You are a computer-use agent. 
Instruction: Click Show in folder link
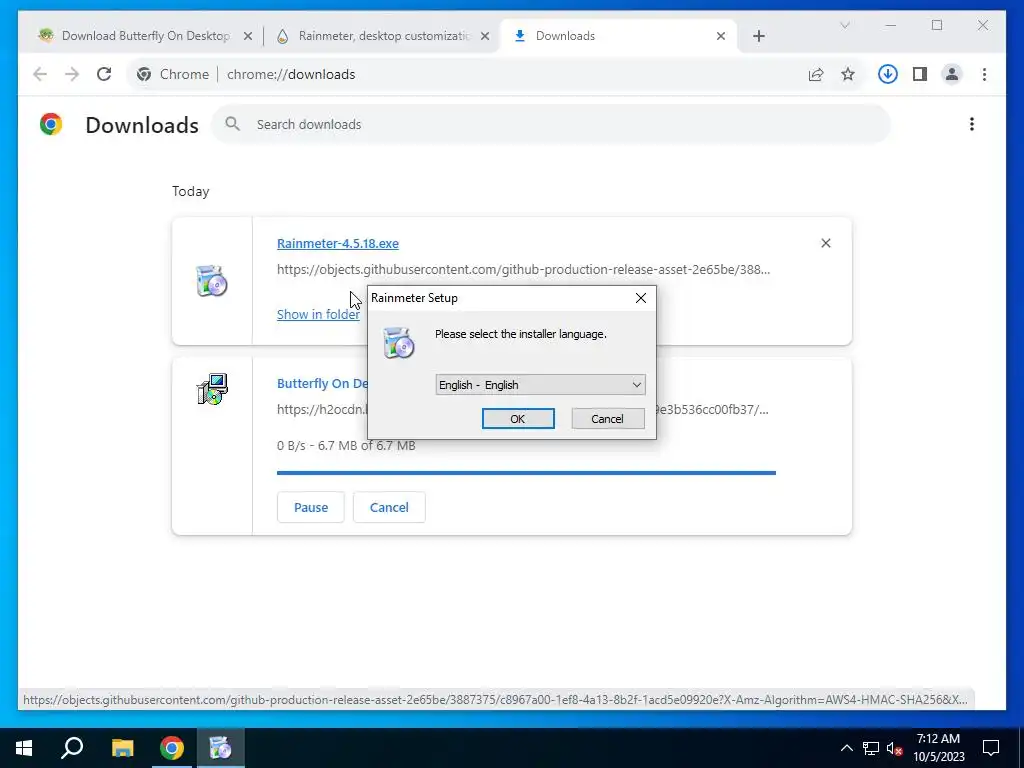(x=318, y=314)
